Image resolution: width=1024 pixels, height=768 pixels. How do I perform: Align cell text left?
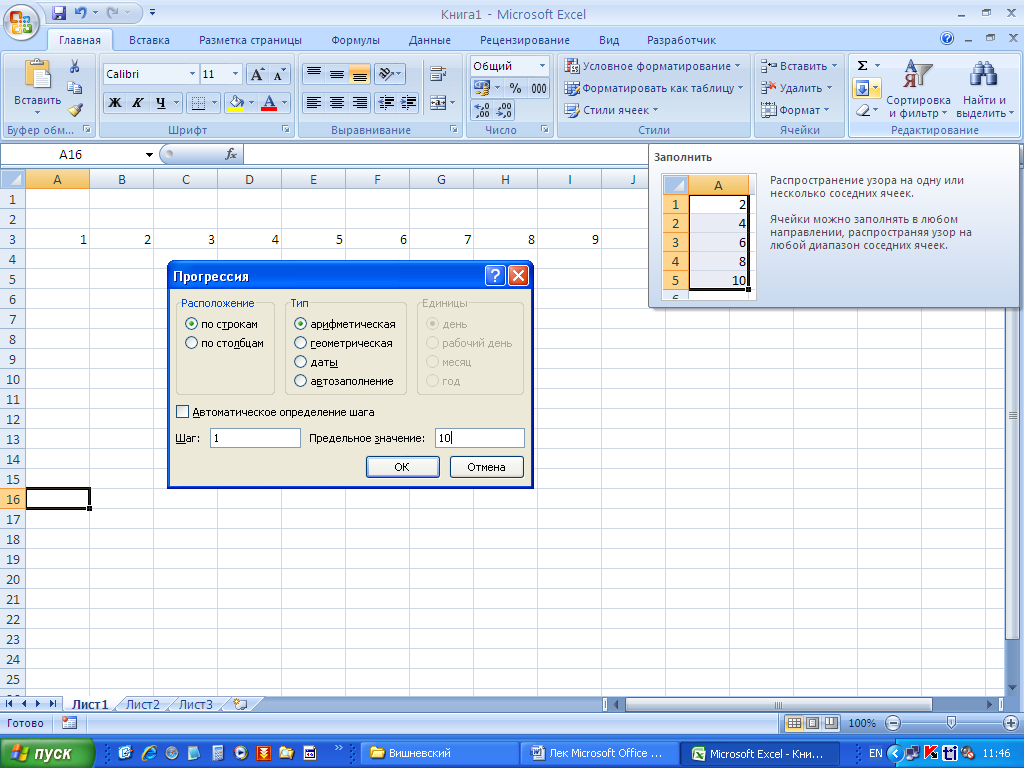coord(314,103)
